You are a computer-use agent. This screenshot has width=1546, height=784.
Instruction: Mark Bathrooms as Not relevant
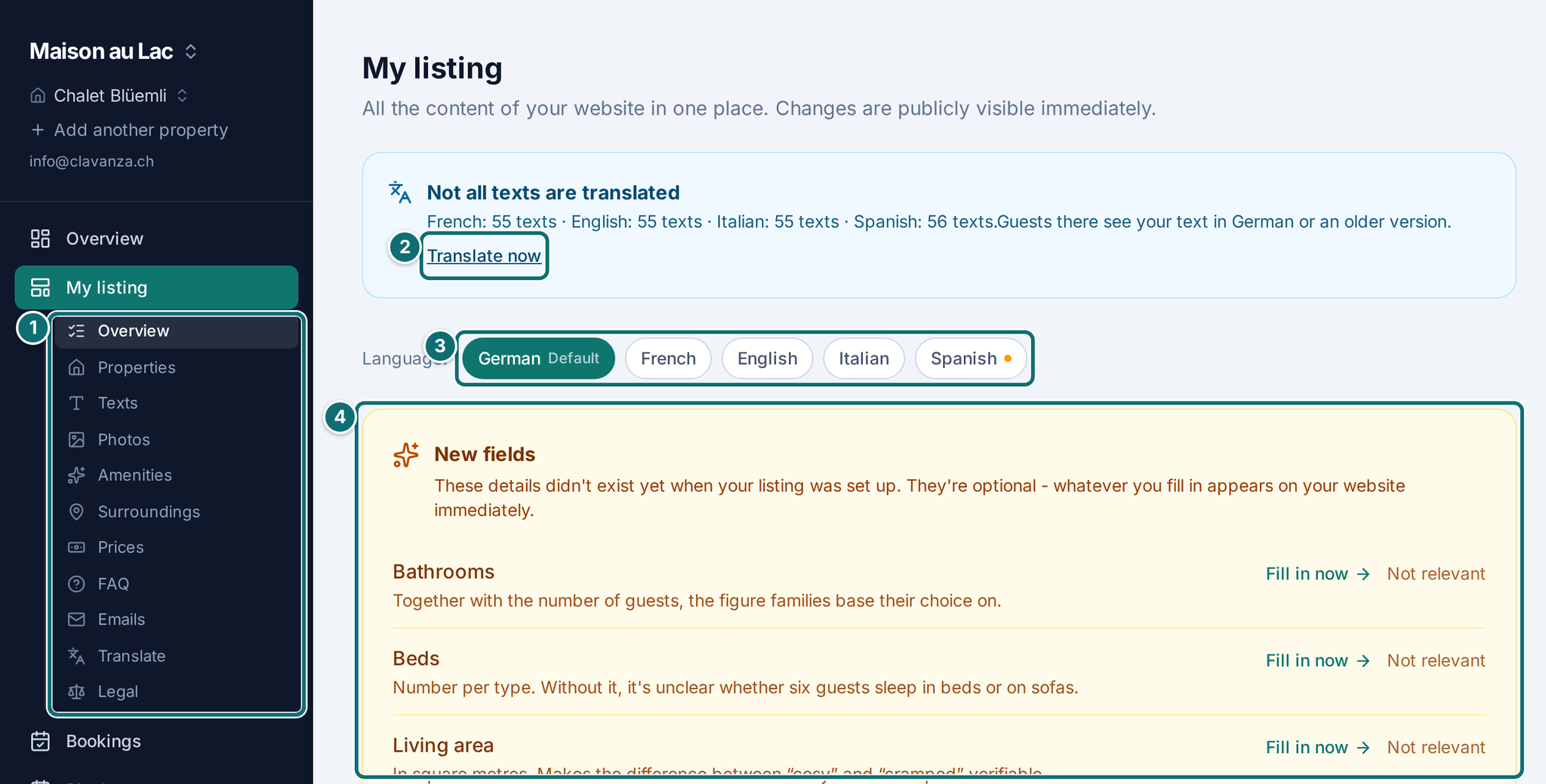pyautogui.click(x=1436, y=573)
